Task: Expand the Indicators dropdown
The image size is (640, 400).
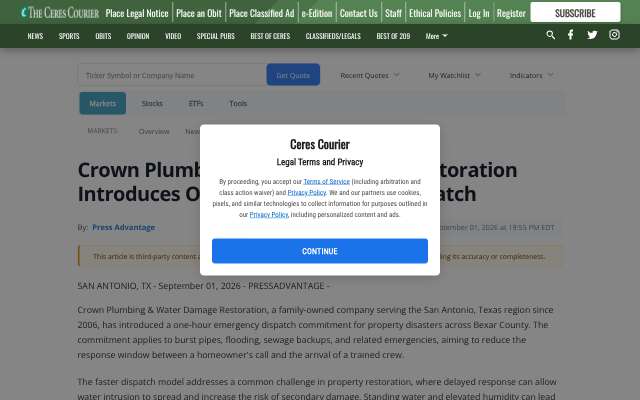Action: click(x=531, y=76)
